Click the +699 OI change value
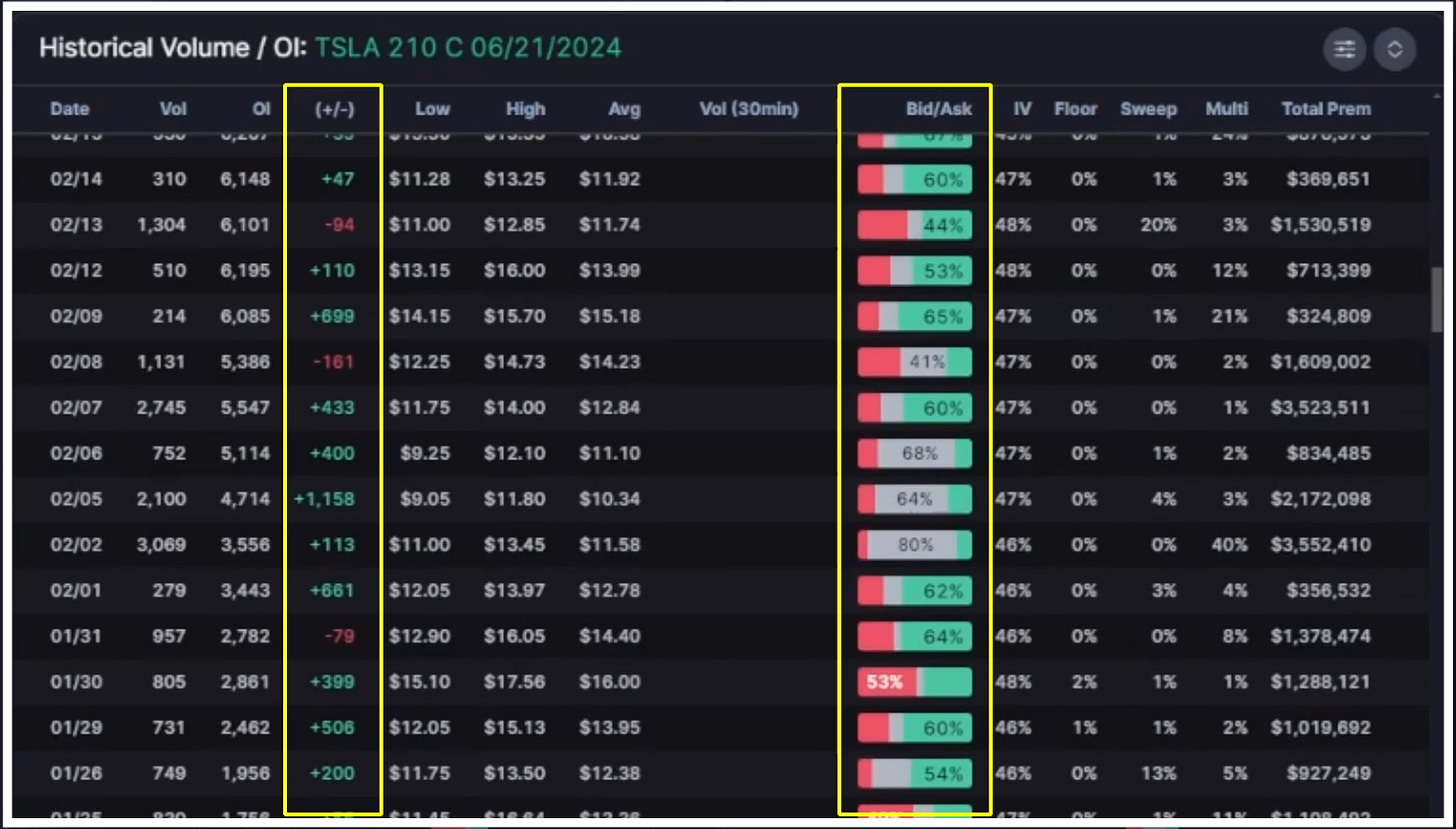The width and height of the screenshot is (1456, 829). (x=333, y=317)
